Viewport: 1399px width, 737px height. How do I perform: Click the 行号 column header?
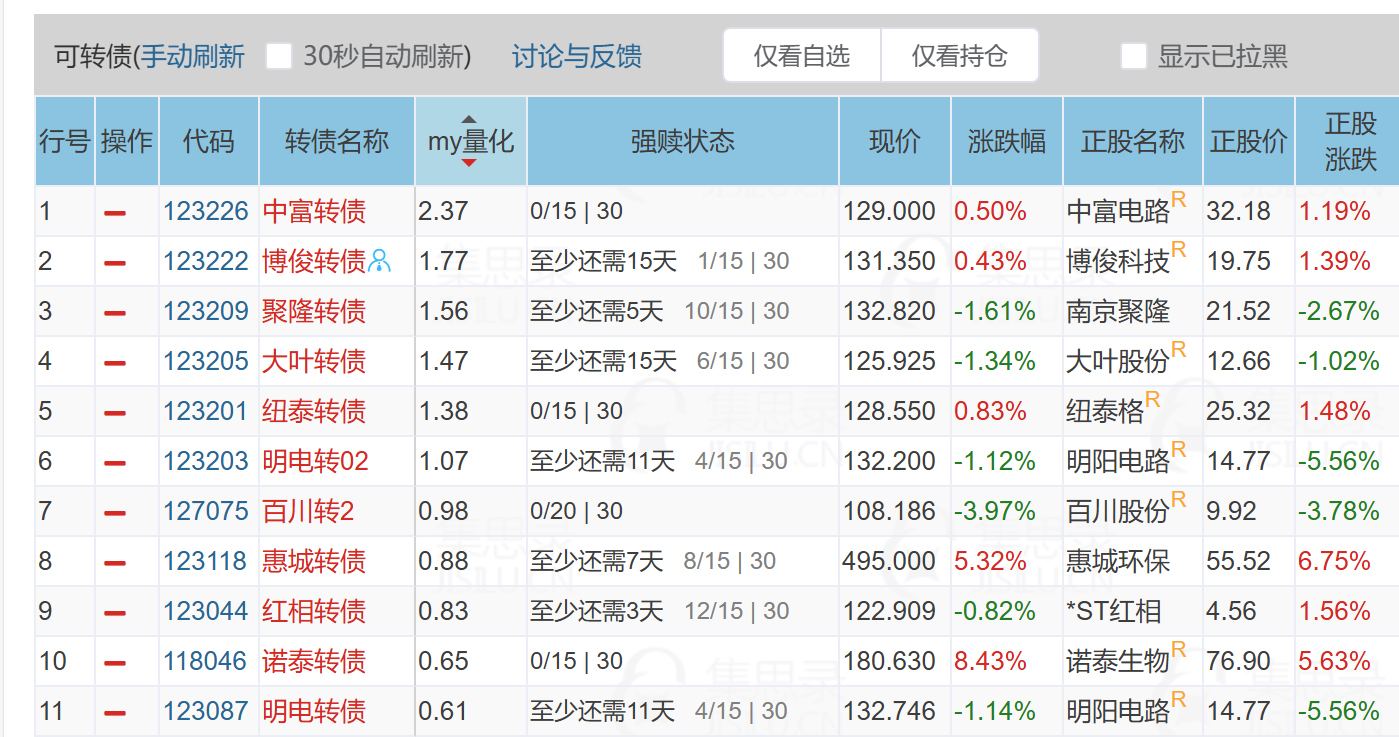pos(65,141)
